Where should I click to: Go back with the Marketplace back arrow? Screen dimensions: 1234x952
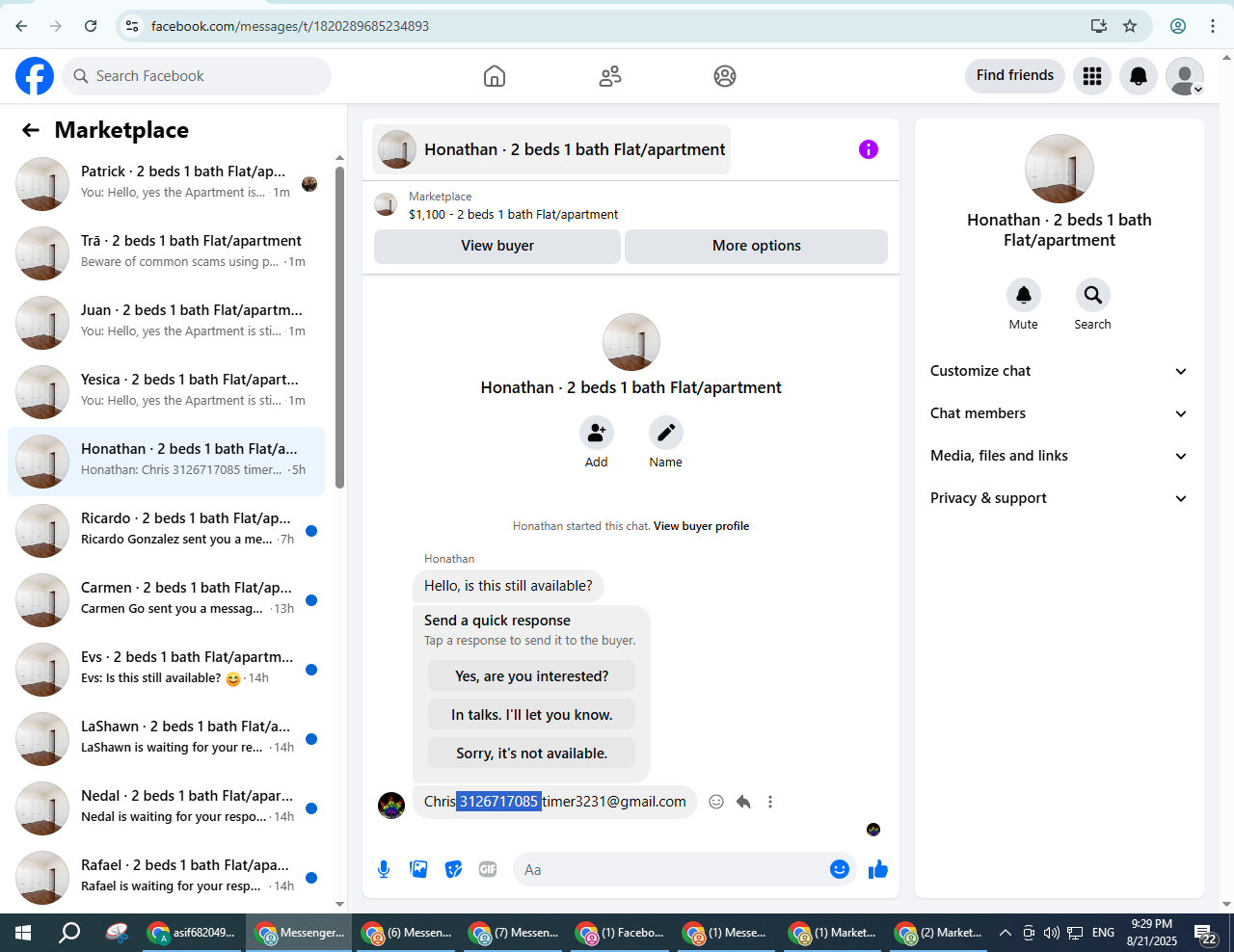tap(31, 130)
